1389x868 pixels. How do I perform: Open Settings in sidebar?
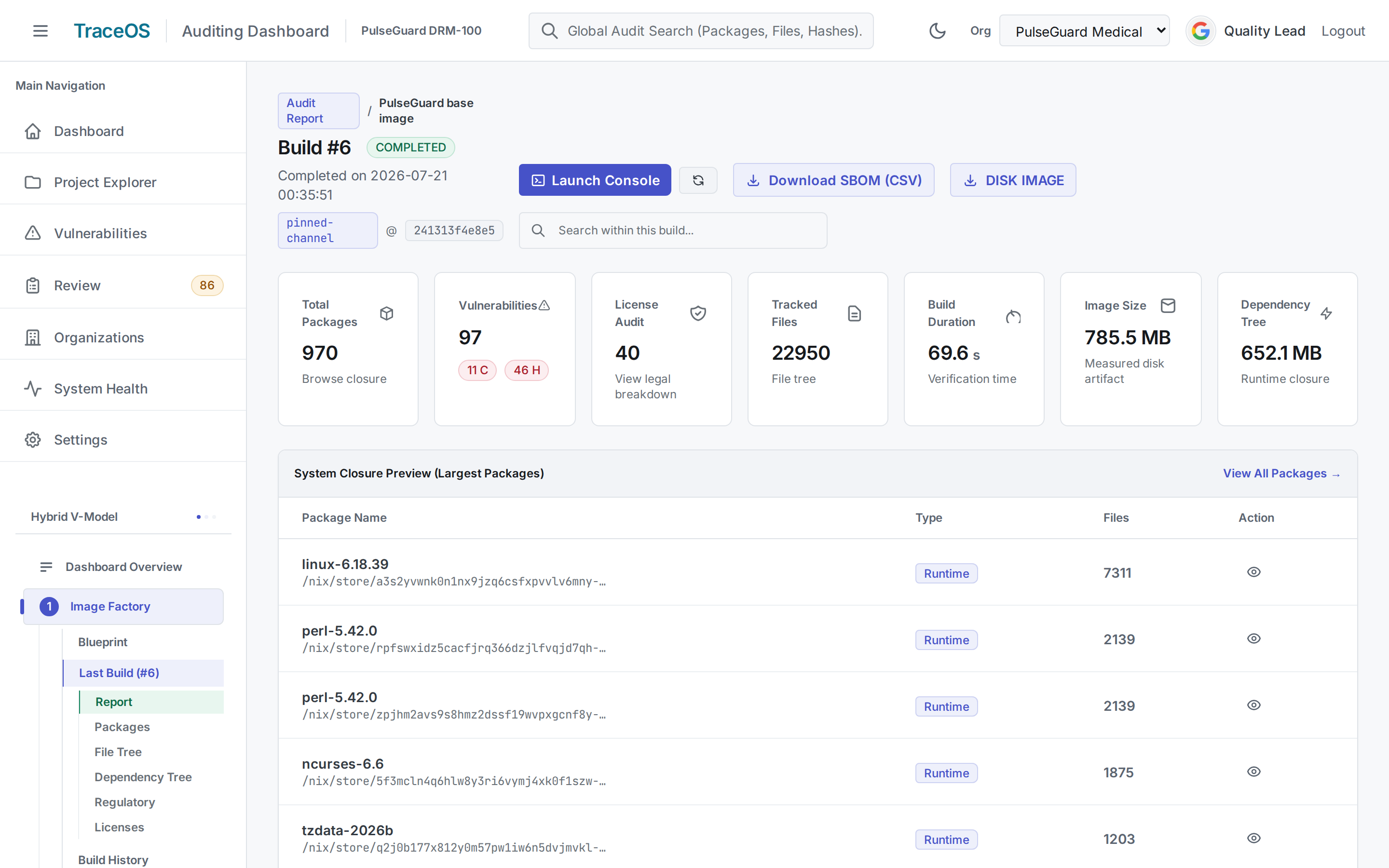(123, 440)
